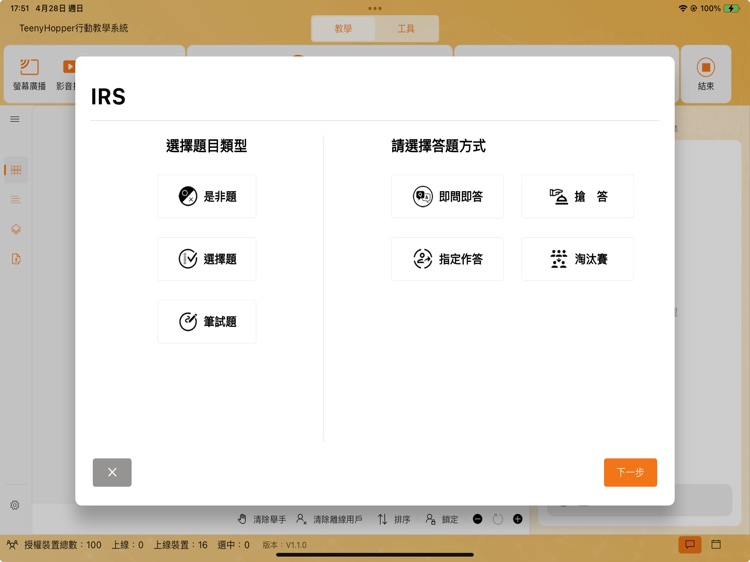
Task: Open 螢幕廣播 screen broadcast
Action: coord(29,74)
